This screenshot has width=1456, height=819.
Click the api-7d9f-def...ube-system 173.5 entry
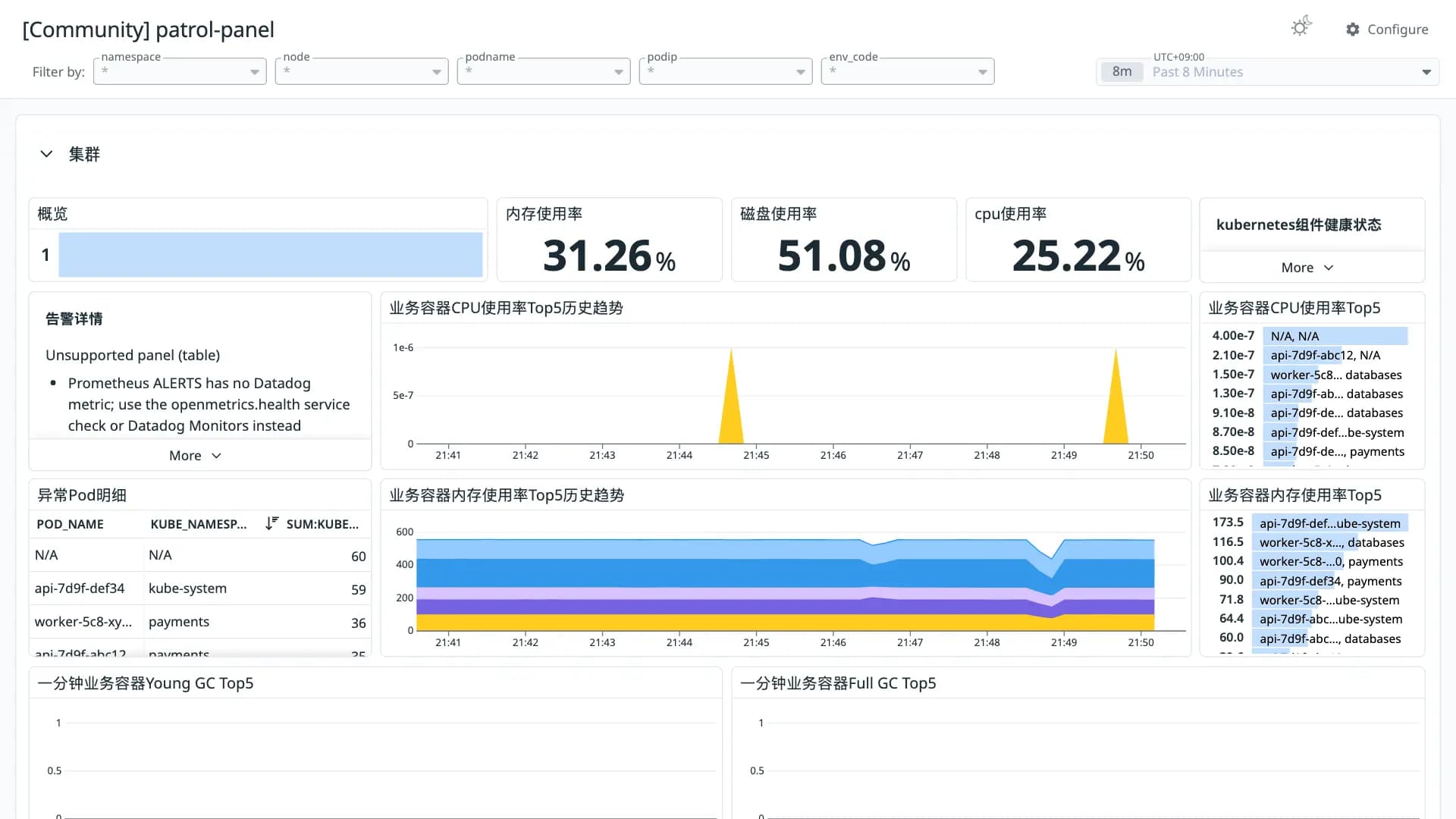point(1330,523)
